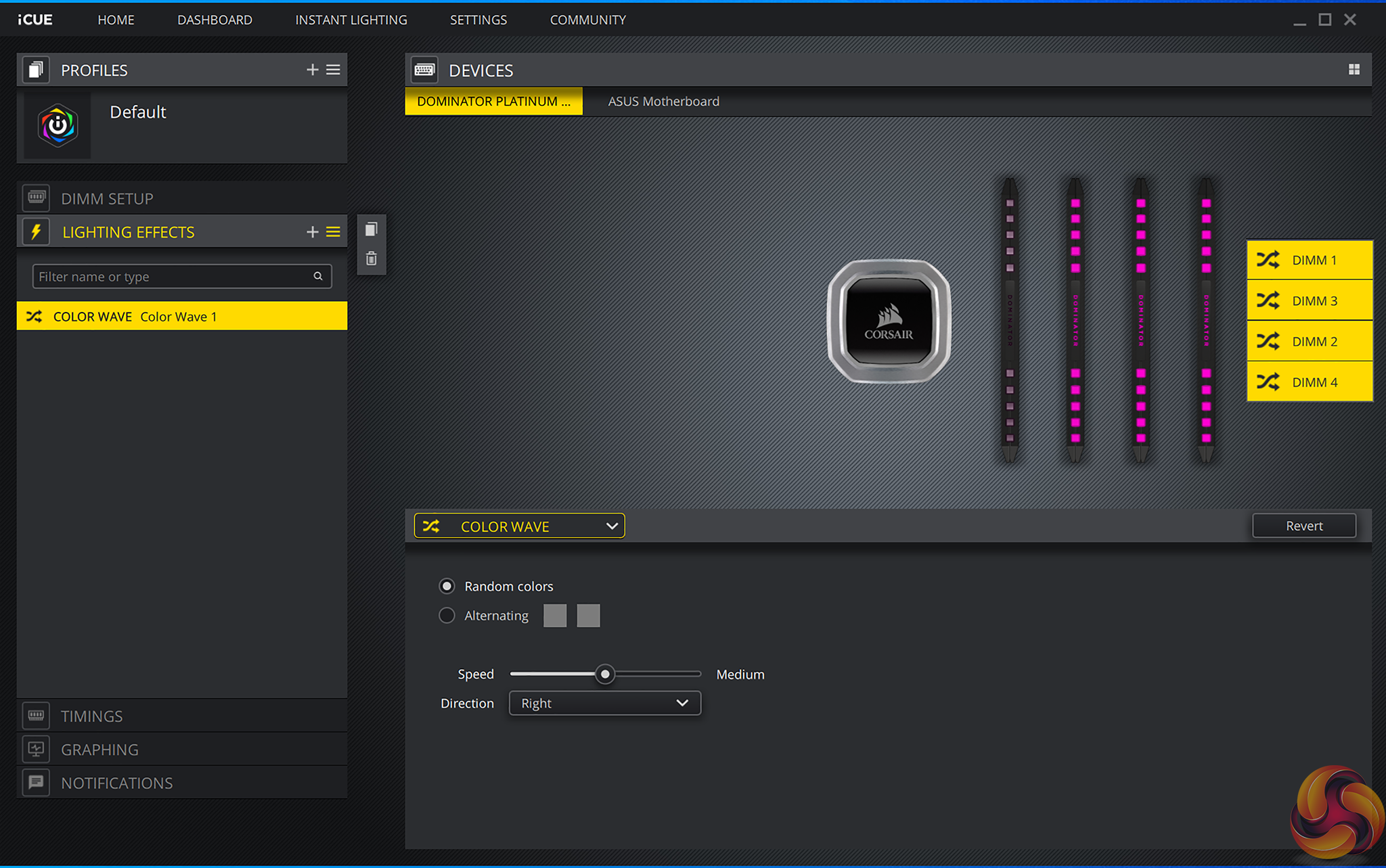Open the Lighting Effects list menu icon
Screen dimensions: 1386x868
[x=333, y=232]
